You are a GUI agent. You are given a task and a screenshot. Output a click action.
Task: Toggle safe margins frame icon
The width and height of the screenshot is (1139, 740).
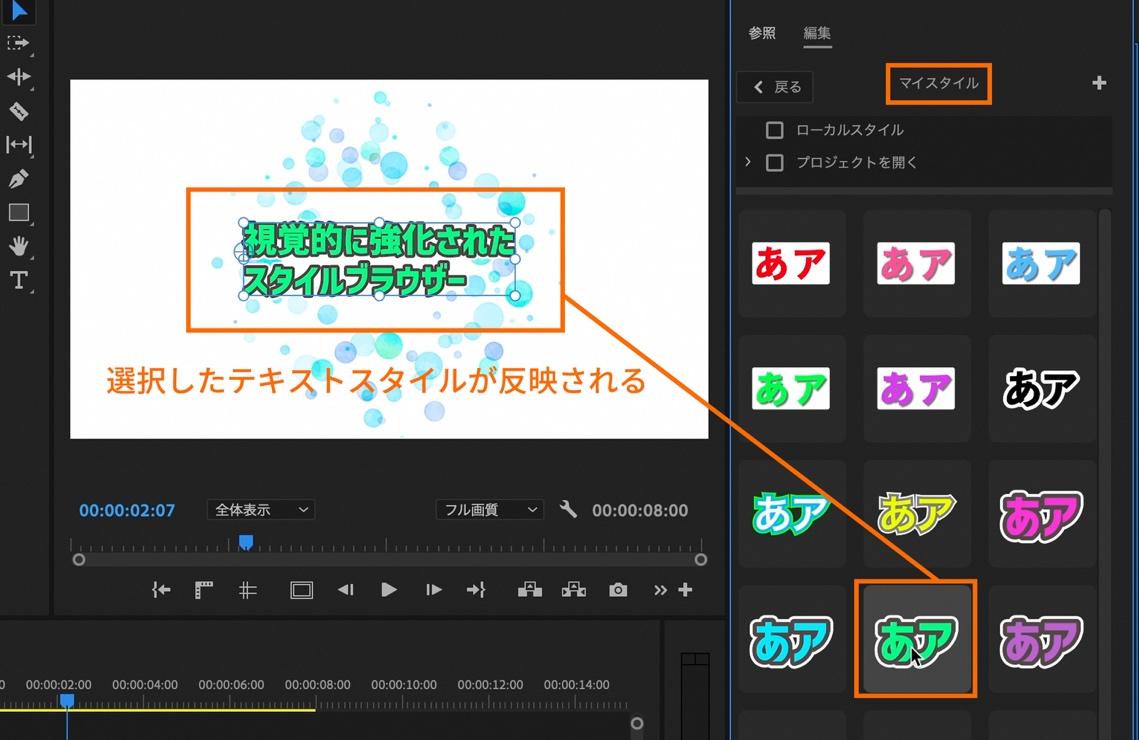coord(301,590)
